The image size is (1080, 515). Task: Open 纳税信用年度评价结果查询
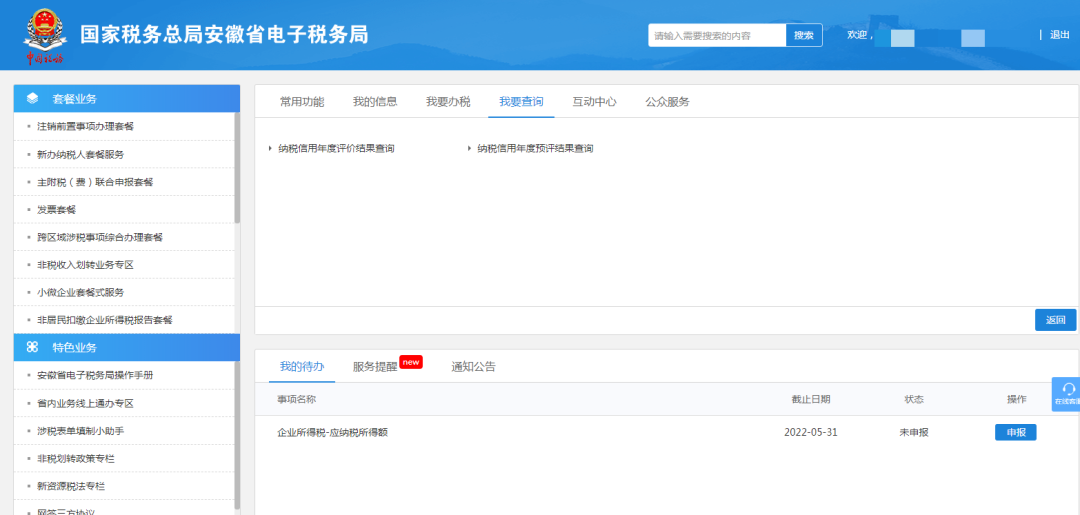tap(336, 148)
